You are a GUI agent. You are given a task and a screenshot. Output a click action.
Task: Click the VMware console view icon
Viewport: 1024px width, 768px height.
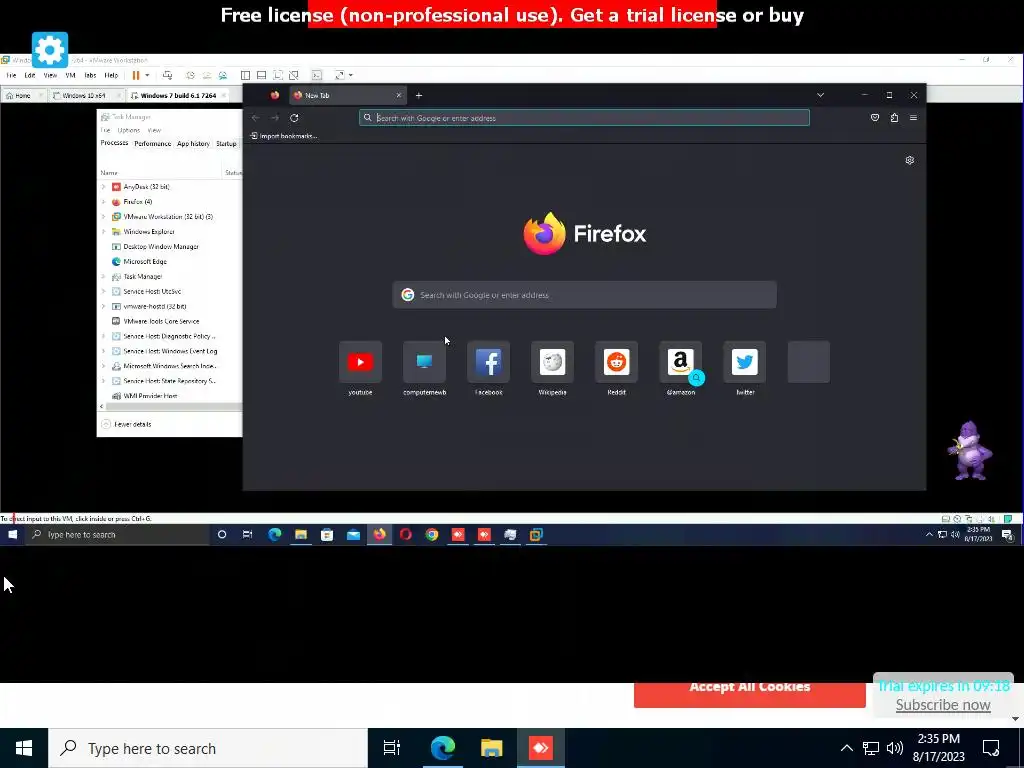317,76
